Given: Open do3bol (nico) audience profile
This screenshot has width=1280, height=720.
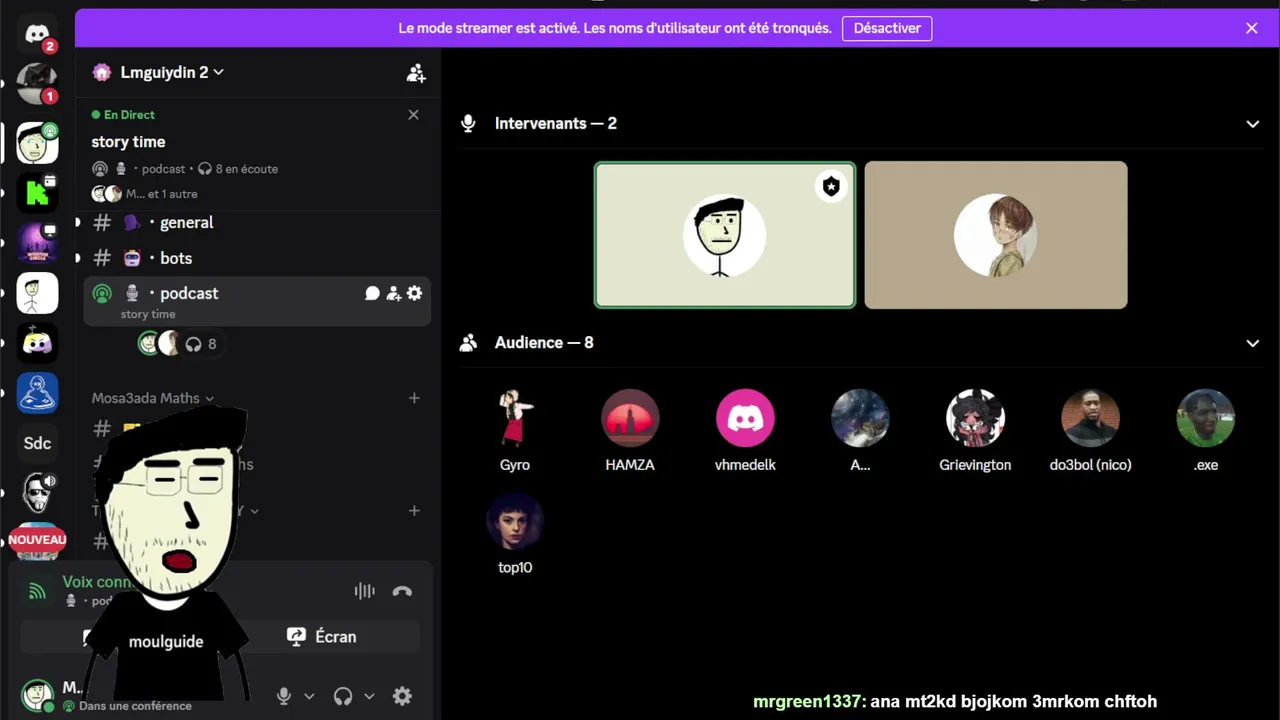Looking at the screenshot, I should point(1090,430).
